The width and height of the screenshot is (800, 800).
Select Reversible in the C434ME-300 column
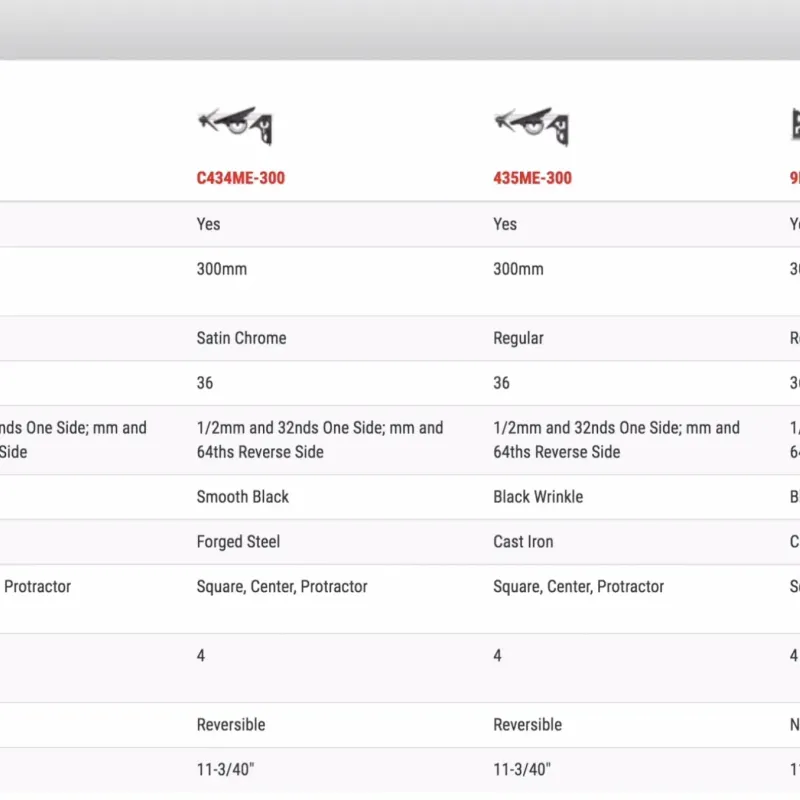tap(231, 725)
